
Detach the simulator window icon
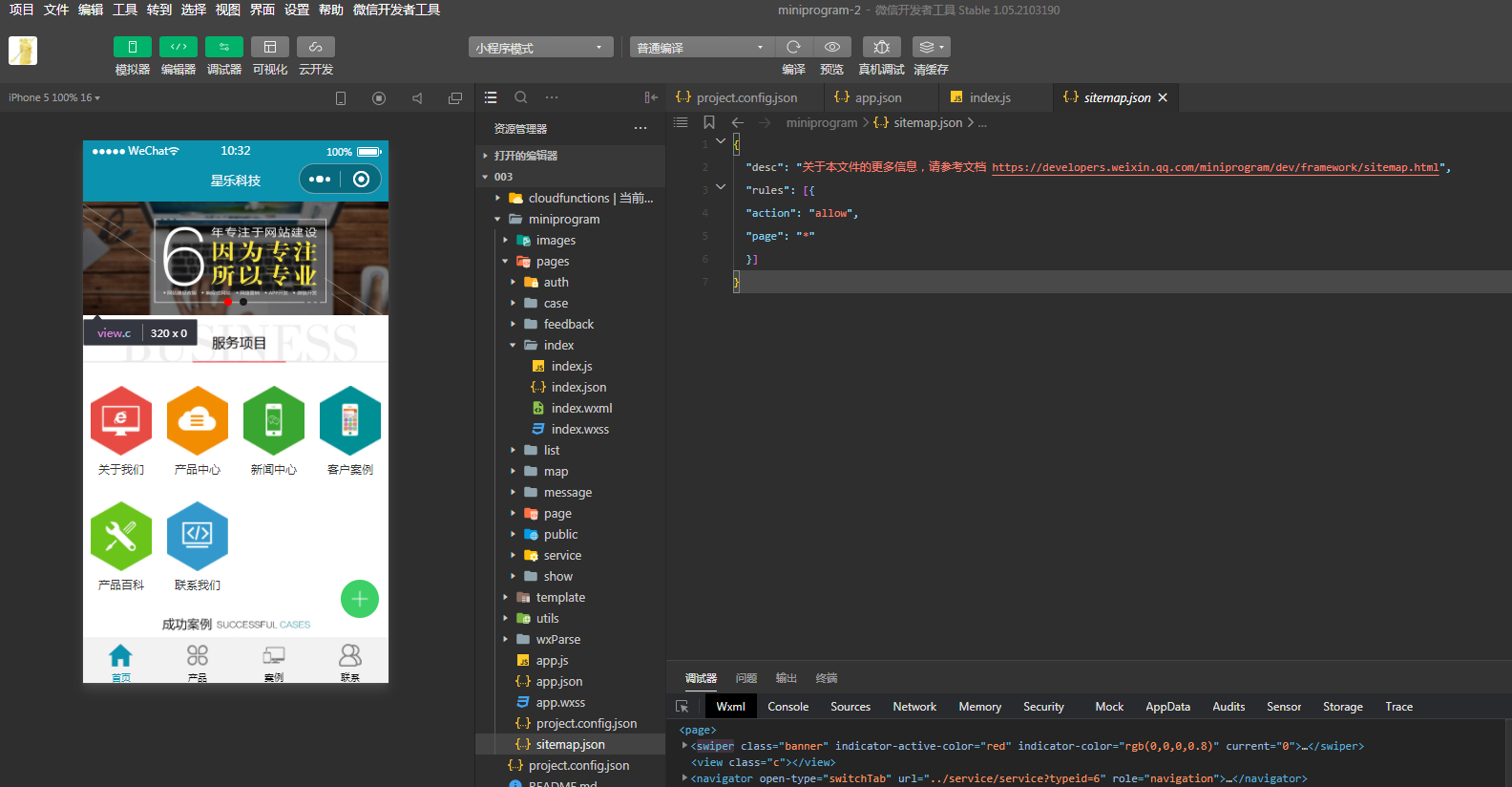455,98
